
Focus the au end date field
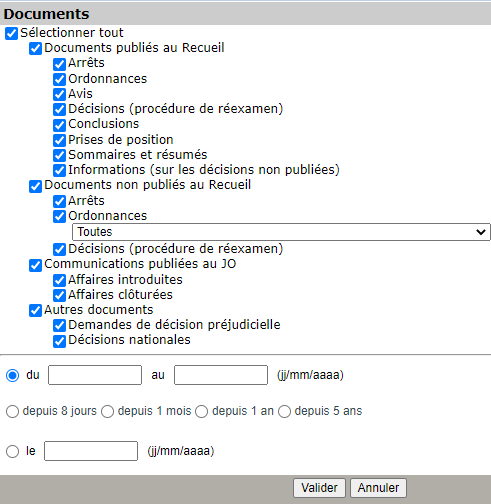tap(221, 375)
